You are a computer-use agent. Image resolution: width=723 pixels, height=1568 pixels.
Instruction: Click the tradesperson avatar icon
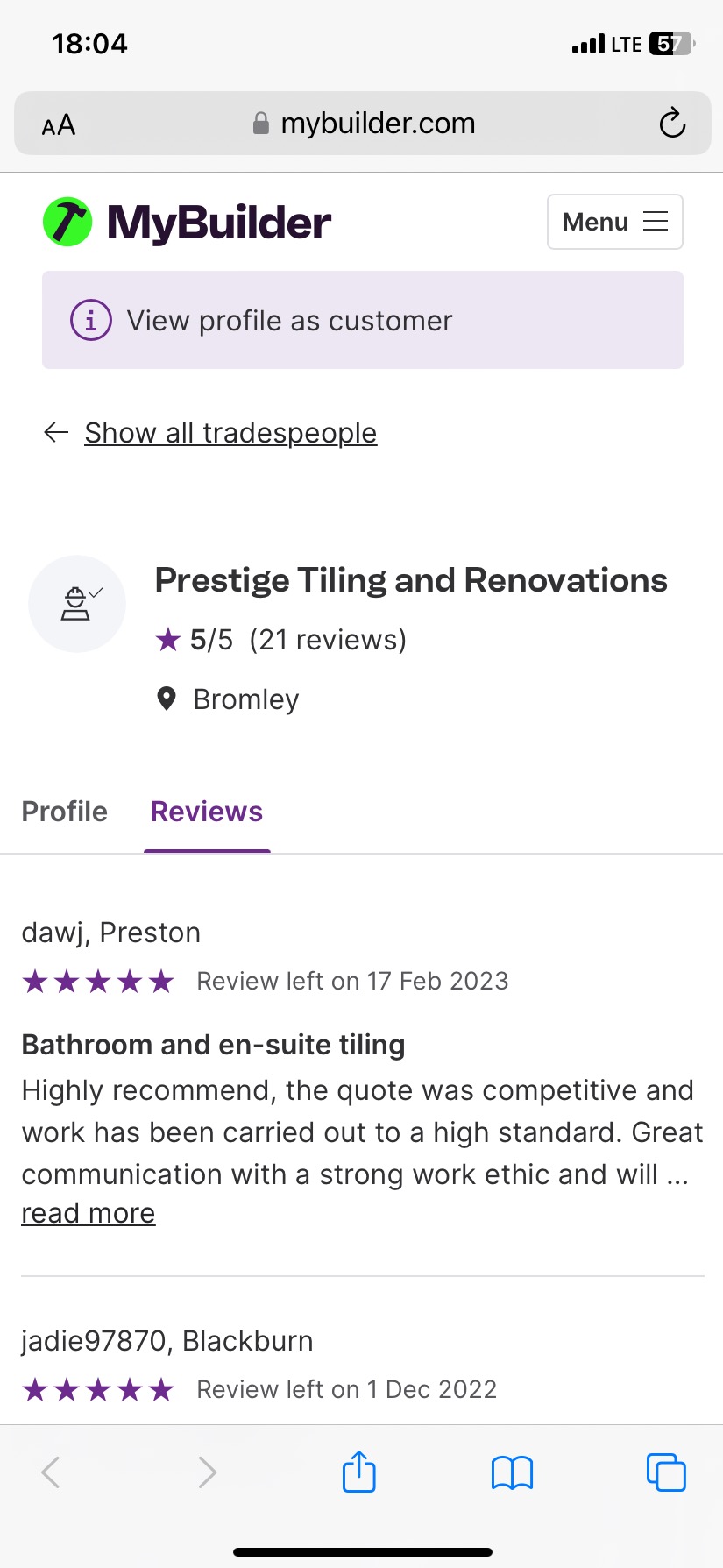pyautogui.click(x=76, y=603)
